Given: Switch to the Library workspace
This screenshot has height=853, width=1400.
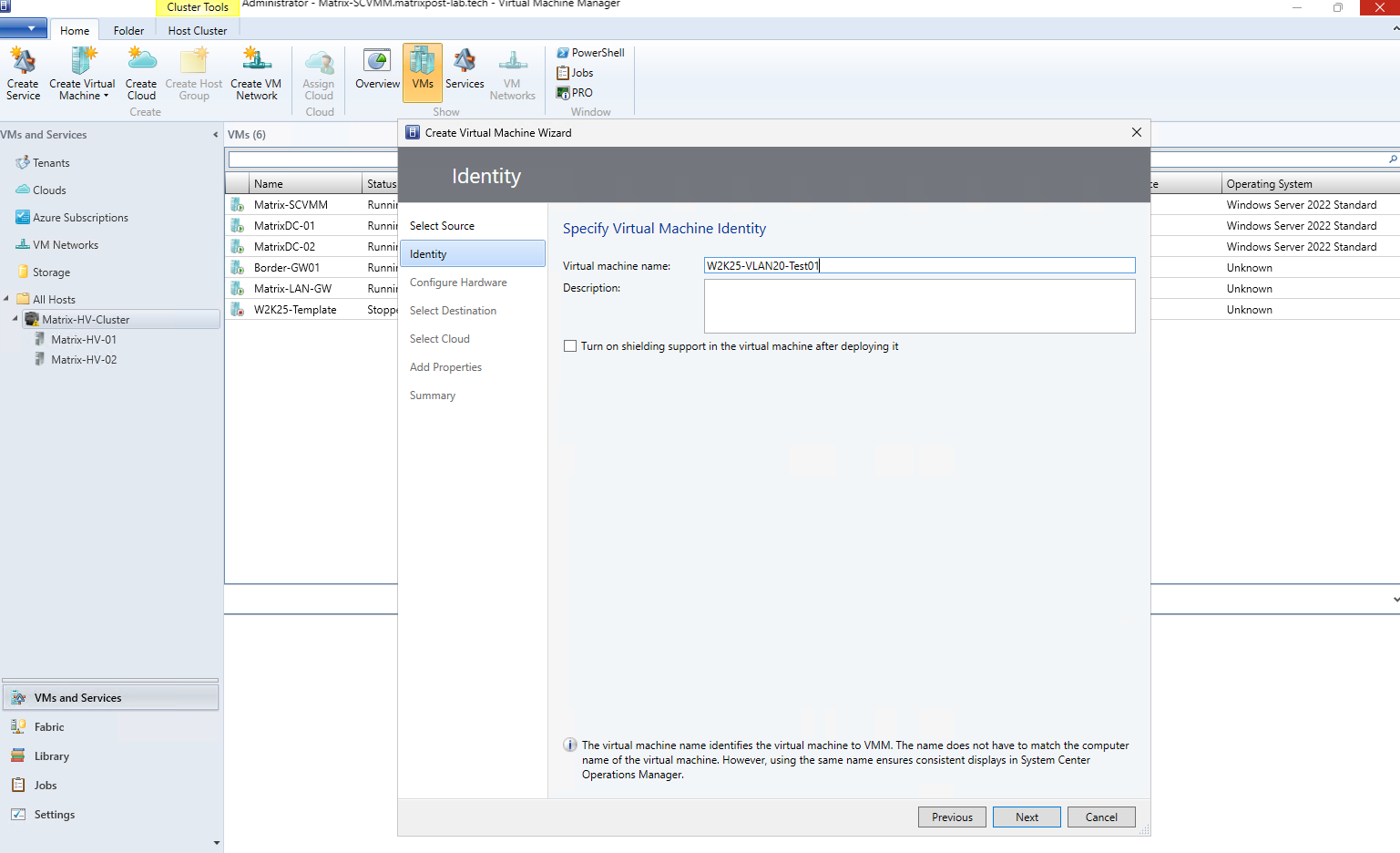Looking at the screenshot, I should 110,756.
